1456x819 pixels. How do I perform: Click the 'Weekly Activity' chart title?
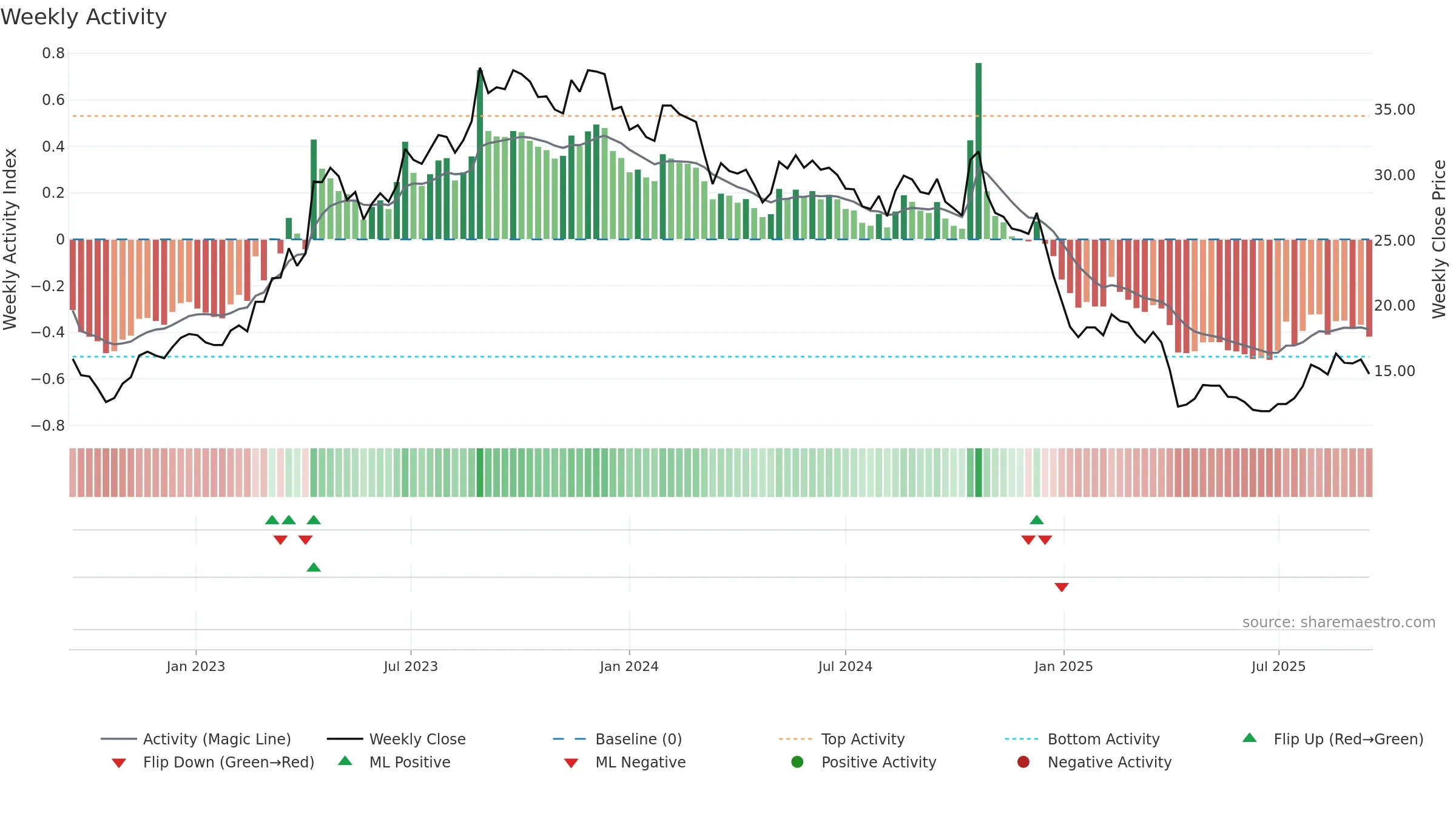[84, 17]
